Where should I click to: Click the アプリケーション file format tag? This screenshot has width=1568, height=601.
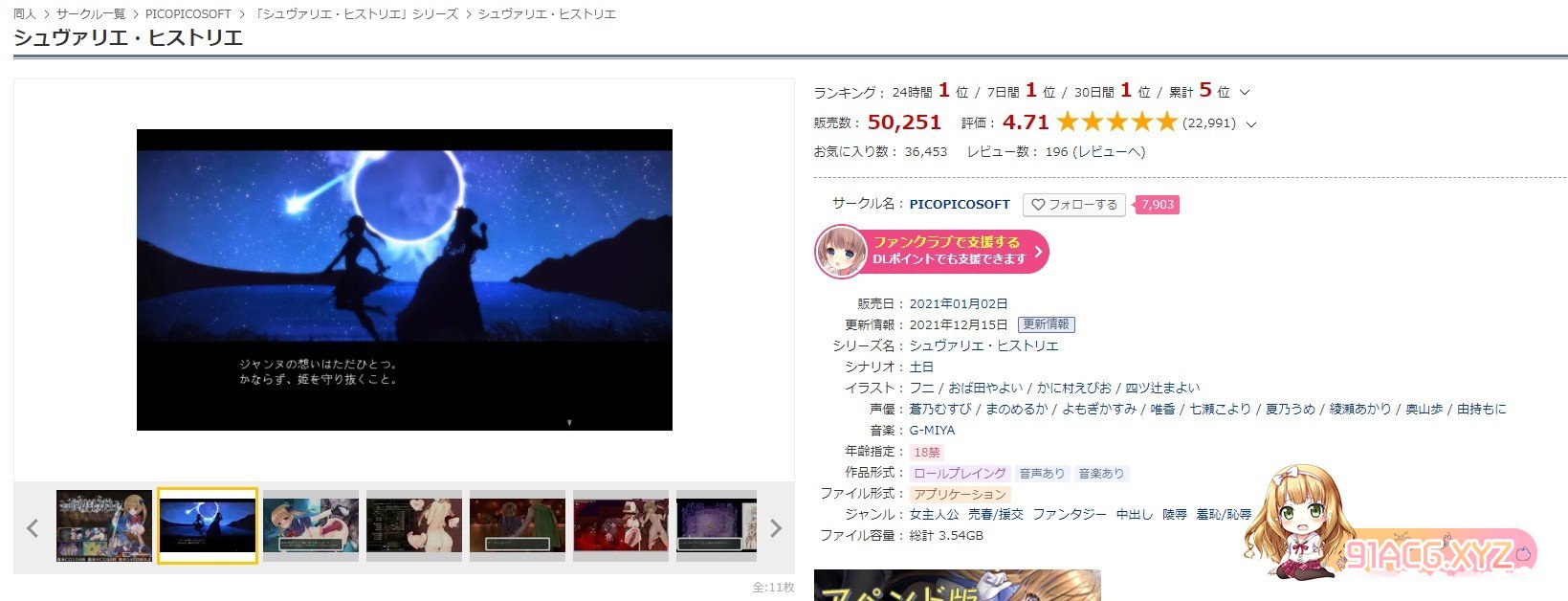[x=960, y=494]
